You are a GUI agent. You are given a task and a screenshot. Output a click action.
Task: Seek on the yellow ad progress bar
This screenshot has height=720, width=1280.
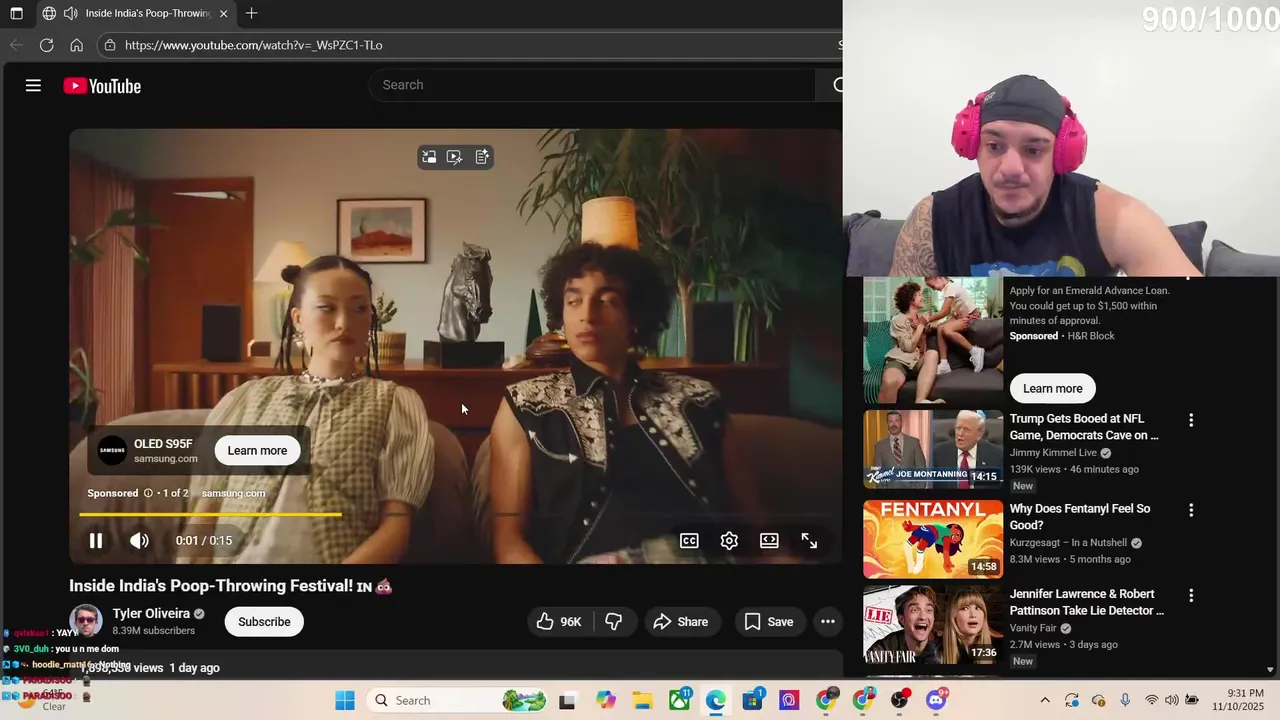[x=210, y=515]
